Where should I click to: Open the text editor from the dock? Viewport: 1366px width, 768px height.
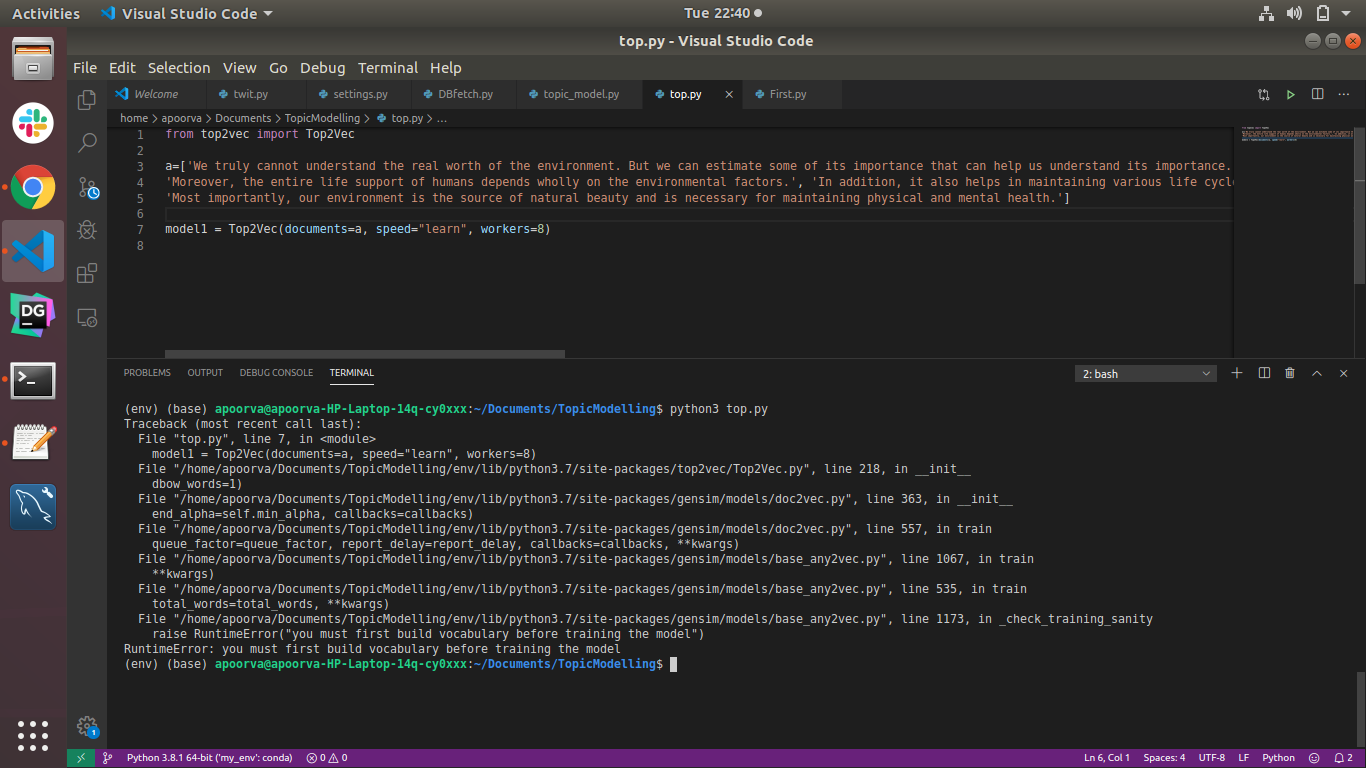pyautogui.click(x=33, y=443)
